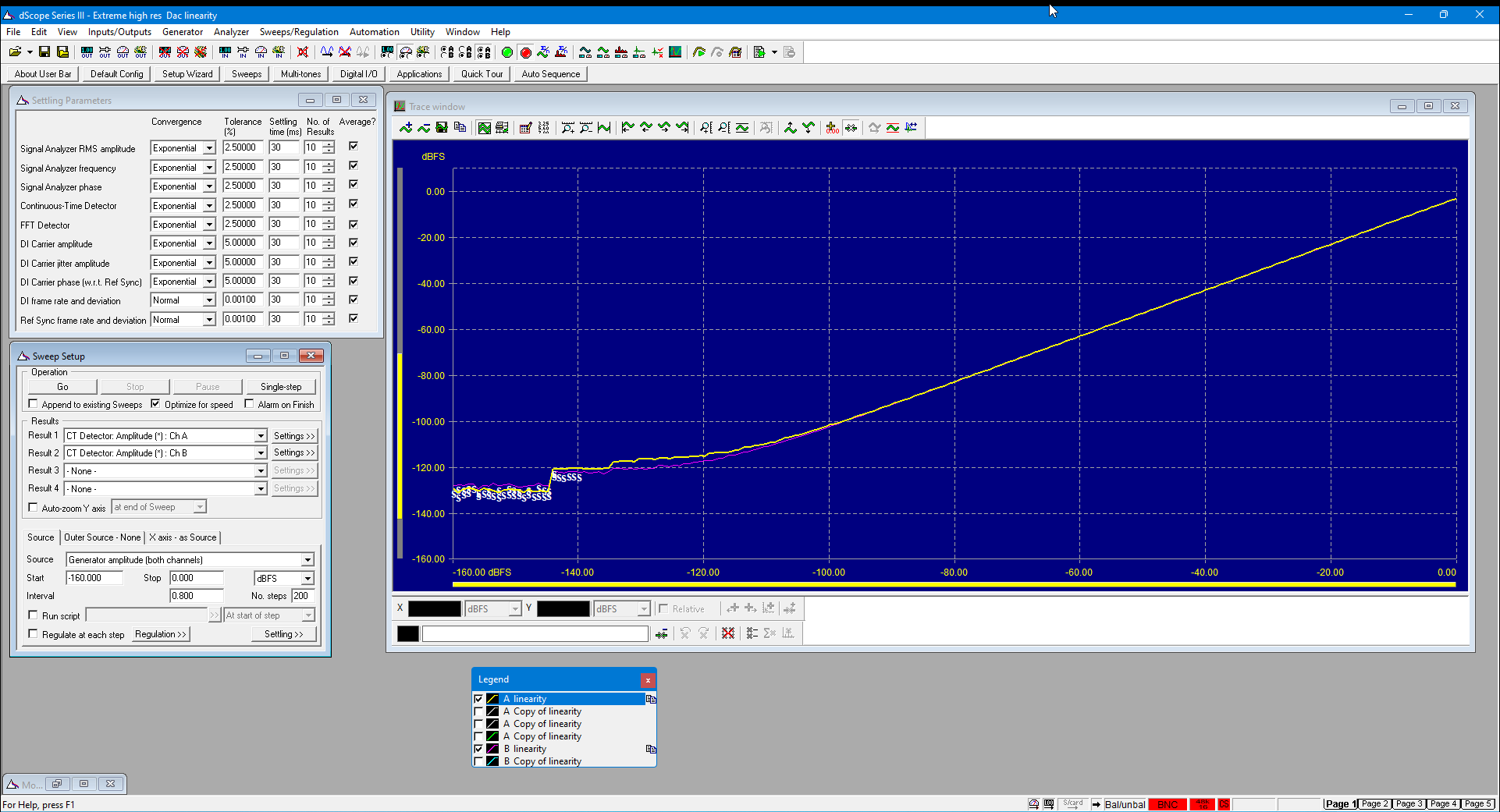Click the black color swatch below graph
Screen dimensions: 1500x812
point(408,633)
